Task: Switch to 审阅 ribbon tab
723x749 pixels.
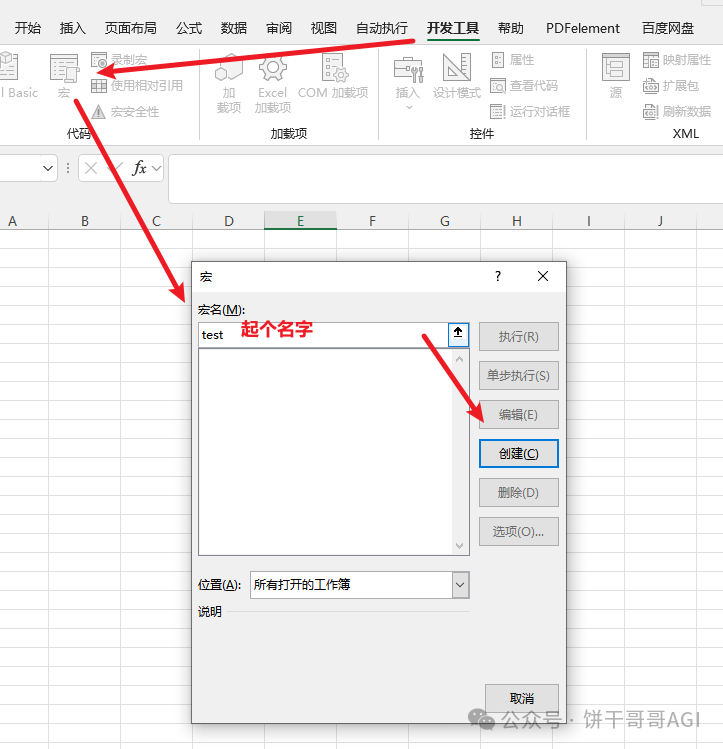Action: 279,28
